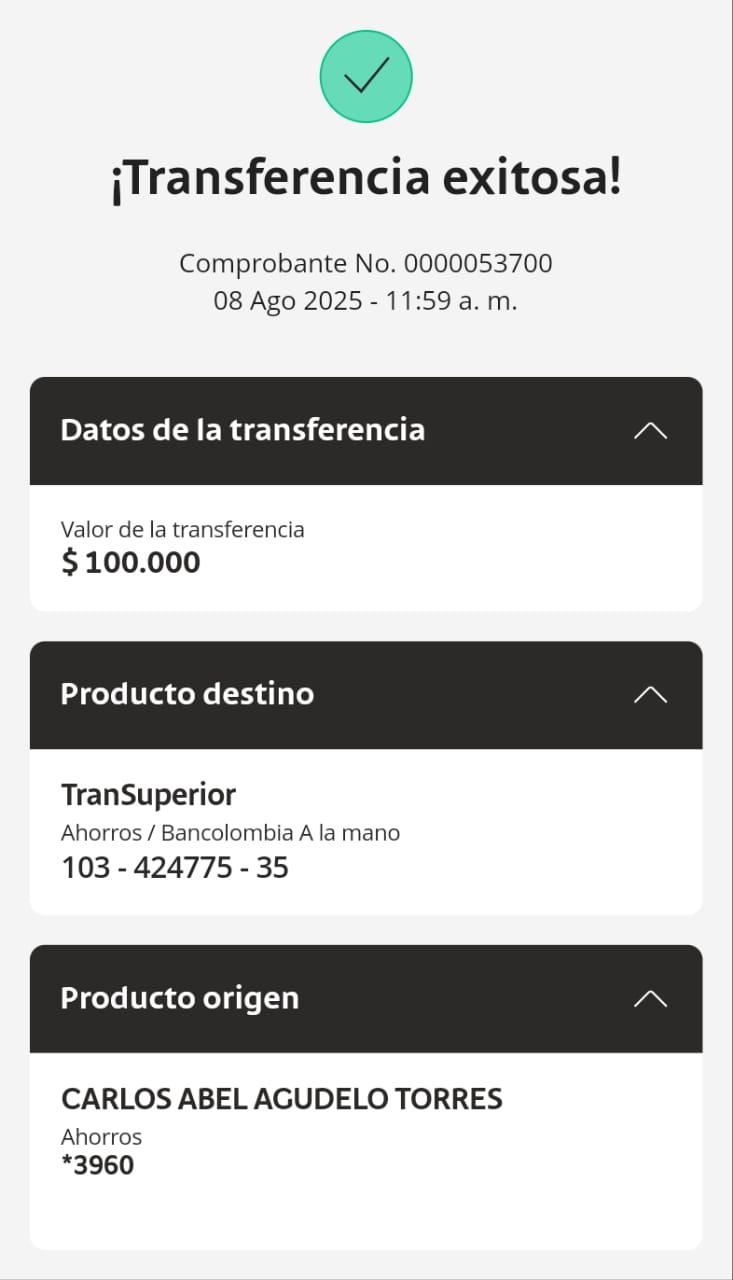Collapse the Datos de la transferencia chevron

(650, 431)
